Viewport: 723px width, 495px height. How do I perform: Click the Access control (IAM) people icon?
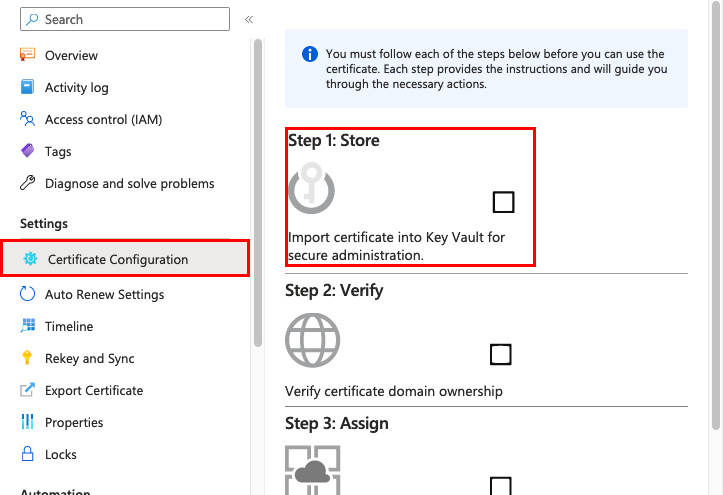[28, 119]
